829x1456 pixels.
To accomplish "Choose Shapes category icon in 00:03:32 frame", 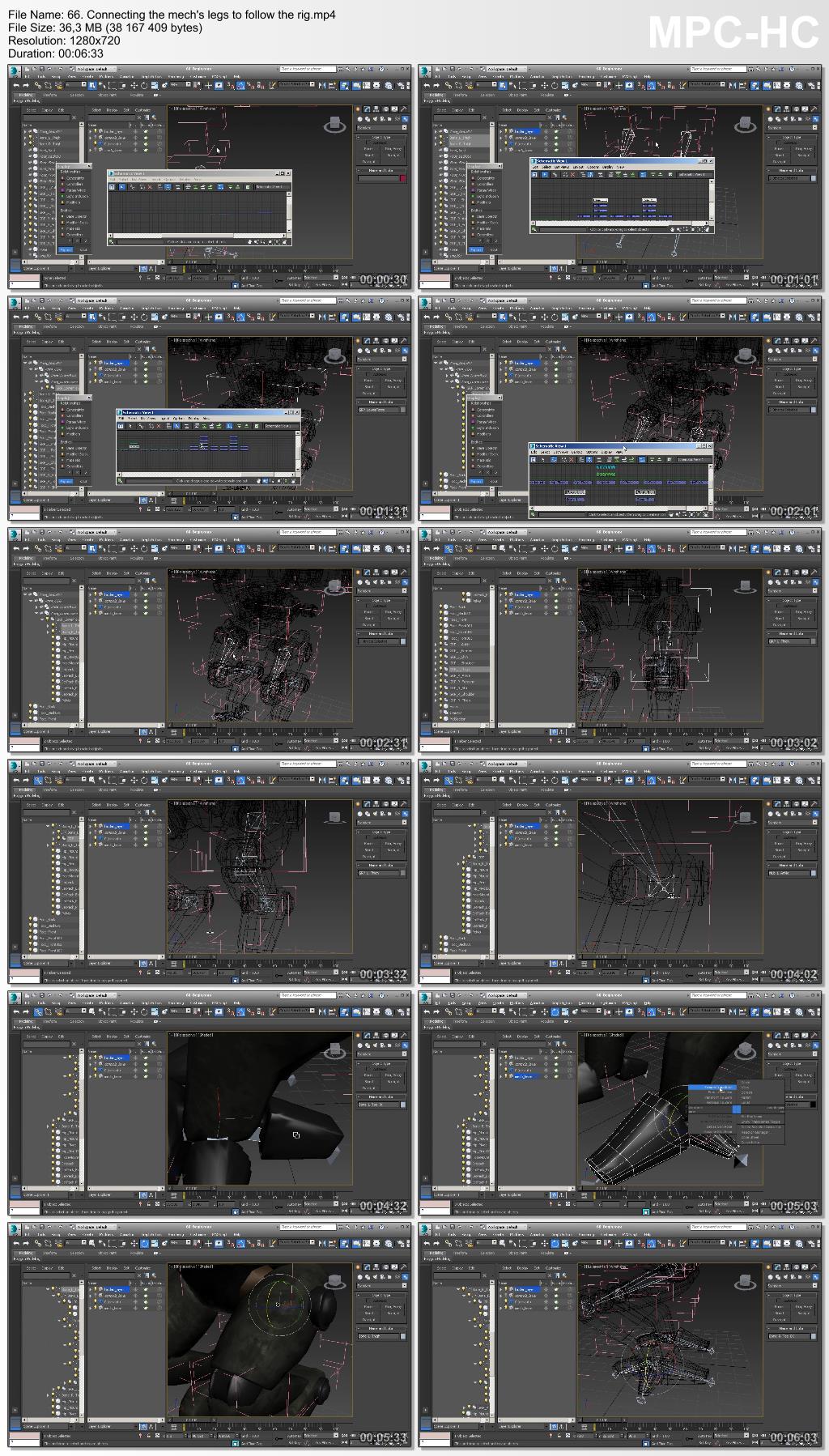I will coord(368,815).
